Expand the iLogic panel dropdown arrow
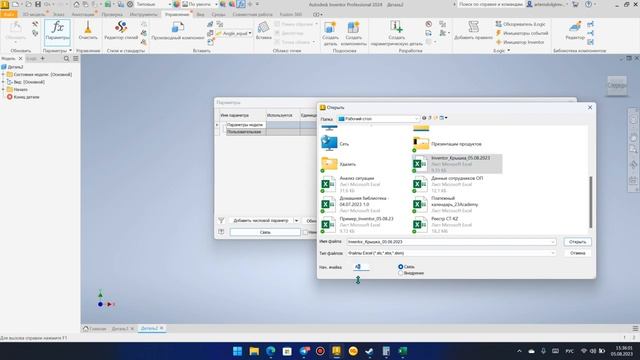 pyautogui.click(x=508, y=51)
